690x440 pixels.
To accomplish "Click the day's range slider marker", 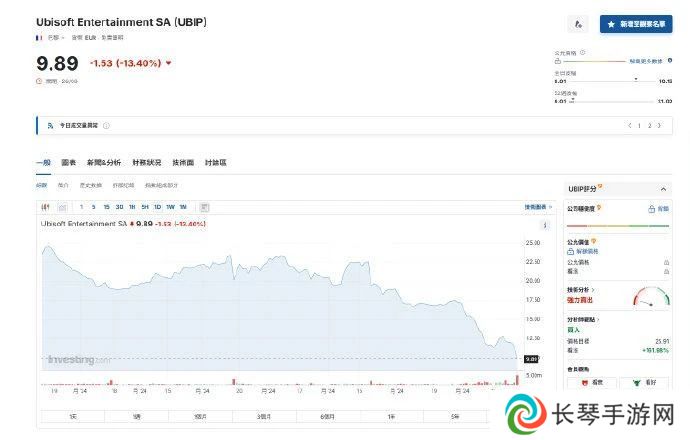I will tap(636, 80).
